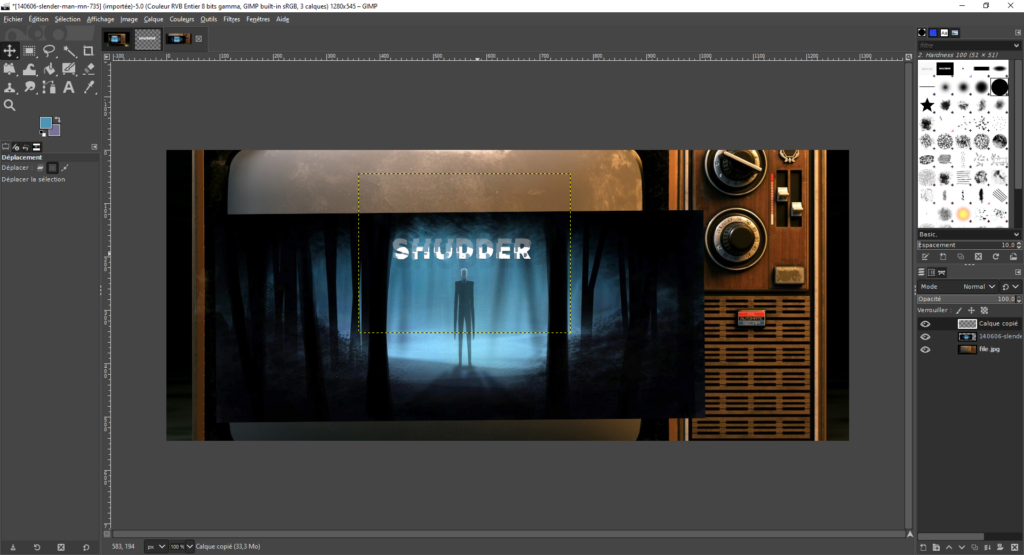This screenshot has width=1024, height=555.
Task: Open the brush filter tag dropdown
Action: pos(1016,45)
